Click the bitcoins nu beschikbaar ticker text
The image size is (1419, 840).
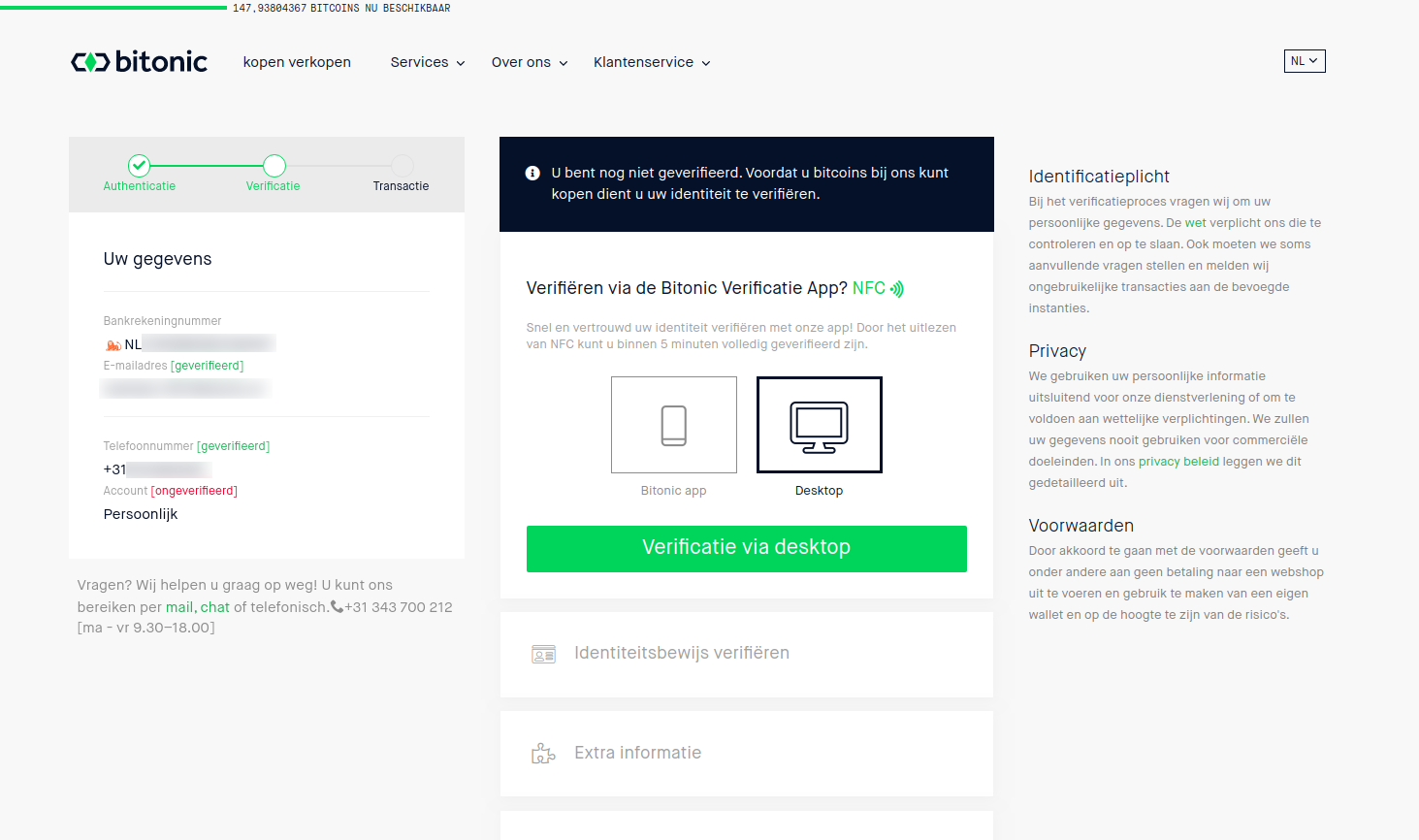[x=341, y=8]
